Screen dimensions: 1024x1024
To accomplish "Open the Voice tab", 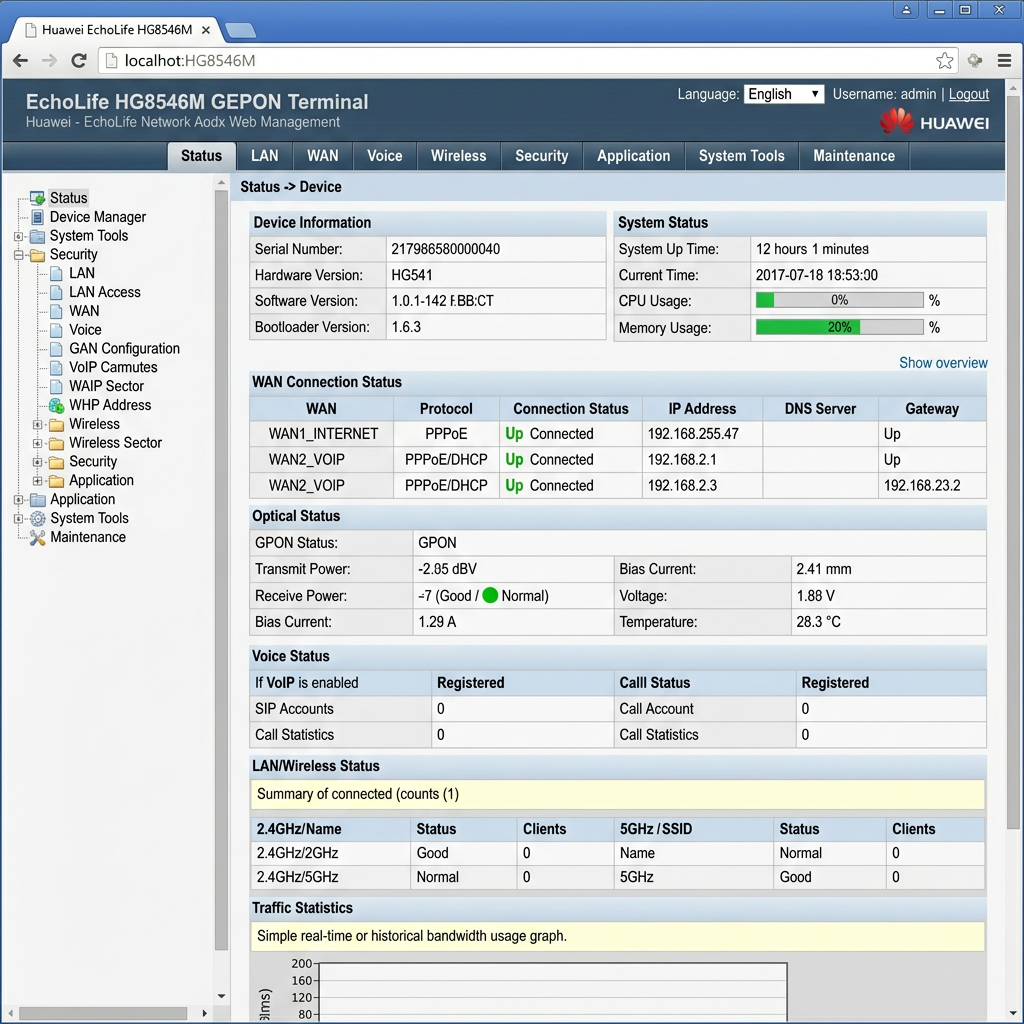I will tap(385, 156).
